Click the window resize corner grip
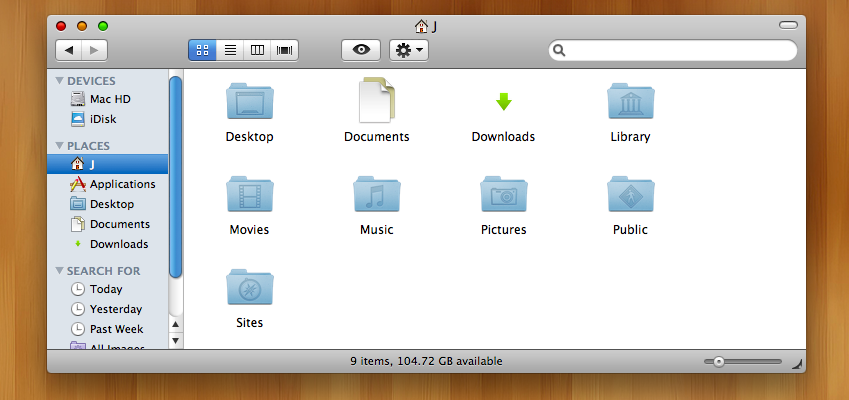The image size is (849, 400). pos(797,365)
